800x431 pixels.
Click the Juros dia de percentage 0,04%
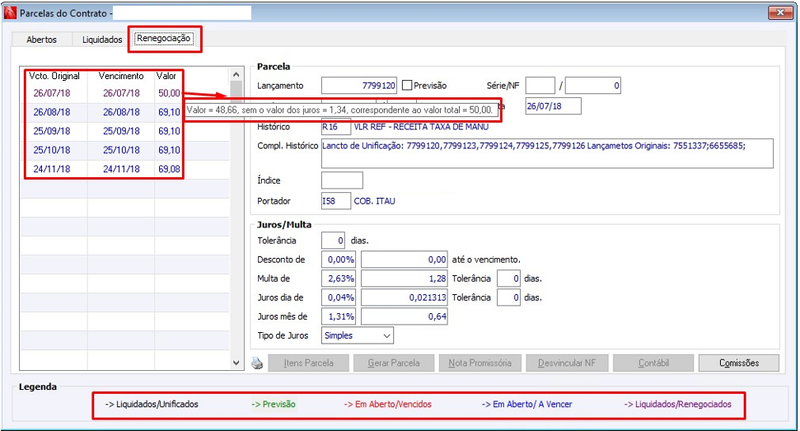tap(338, 297)
